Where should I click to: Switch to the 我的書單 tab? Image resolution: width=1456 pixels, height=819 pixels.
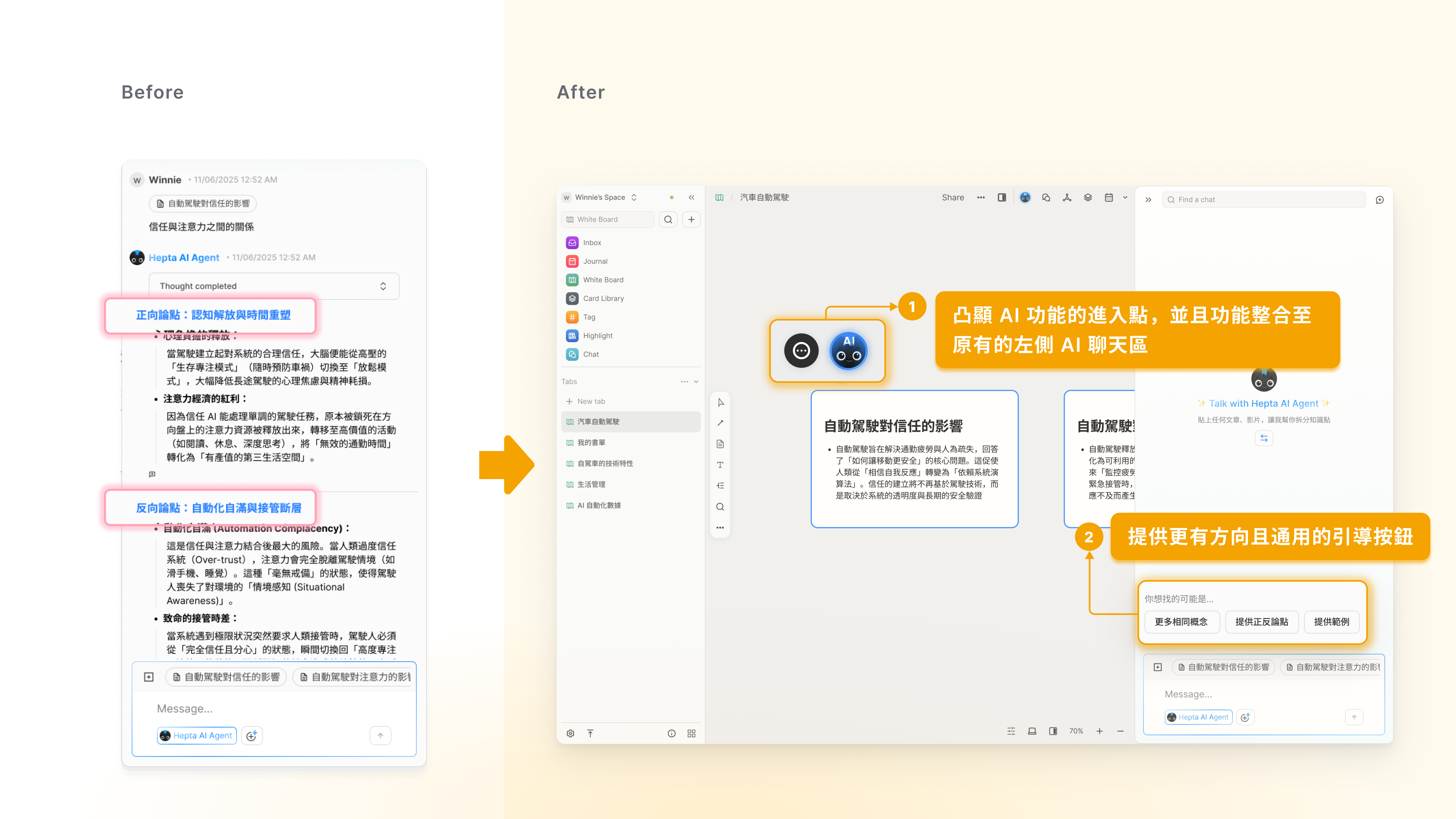point(591,442)
